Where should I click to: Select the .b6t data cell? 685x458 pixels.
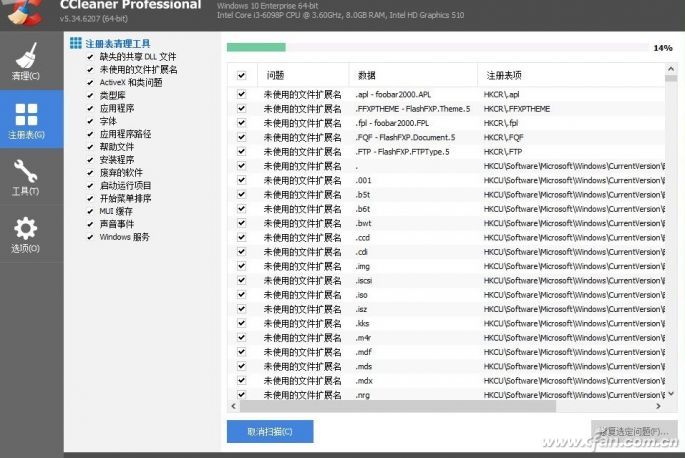pyautogui.click(x=363, y=209)
